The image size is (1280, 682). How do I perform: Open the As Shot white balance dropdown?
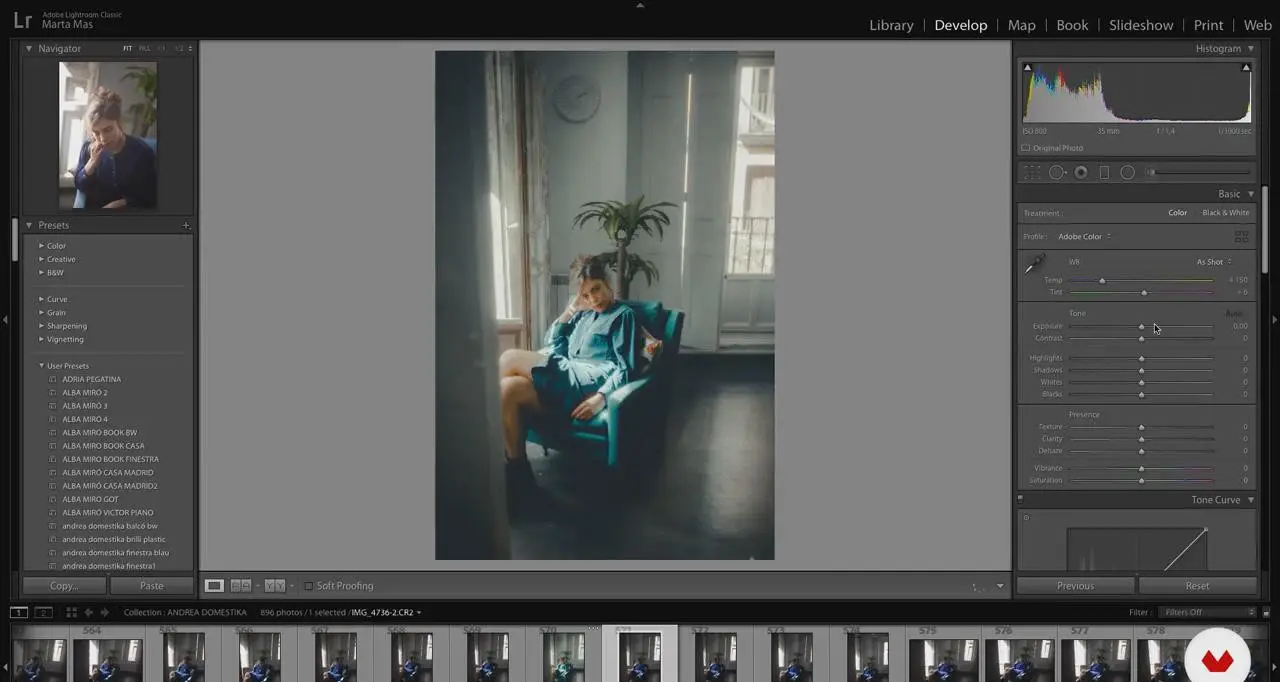point(1214,262)
